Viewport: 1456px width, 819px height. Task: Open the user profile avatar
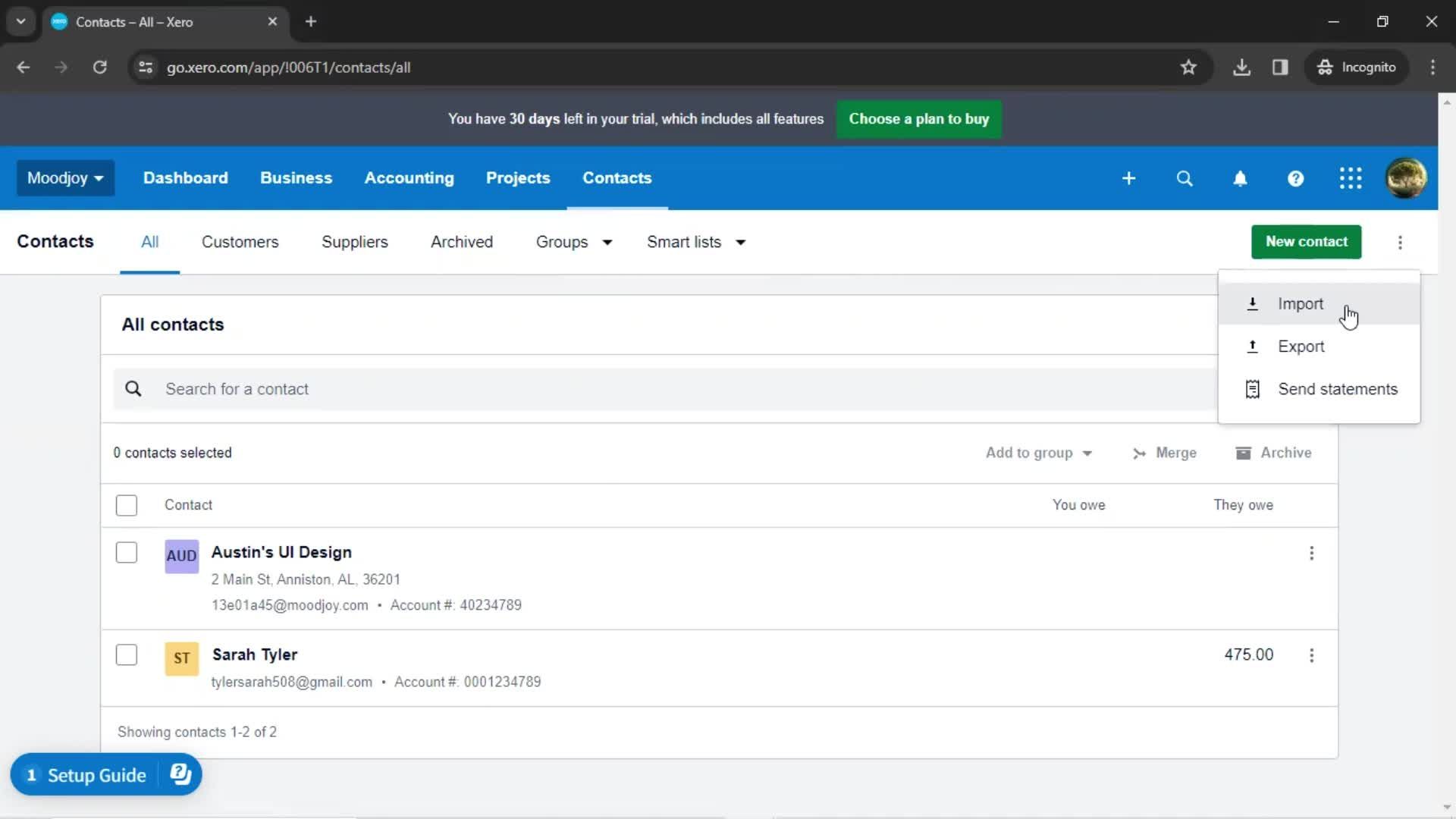point(1406,178)
